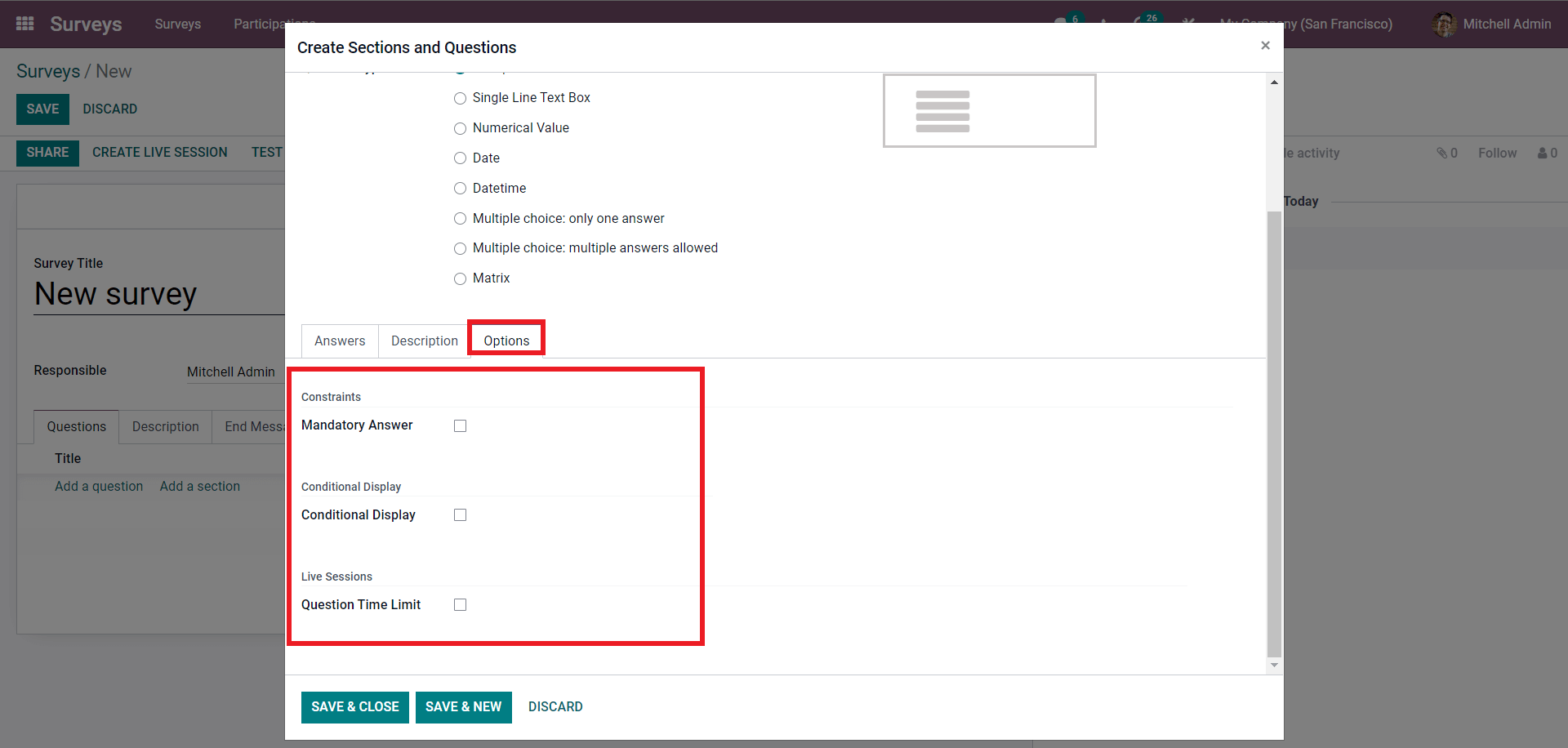Click DISCARD next to survey SAVE
This screenshot has height=748, width=1568.
(x=110, y=109)
